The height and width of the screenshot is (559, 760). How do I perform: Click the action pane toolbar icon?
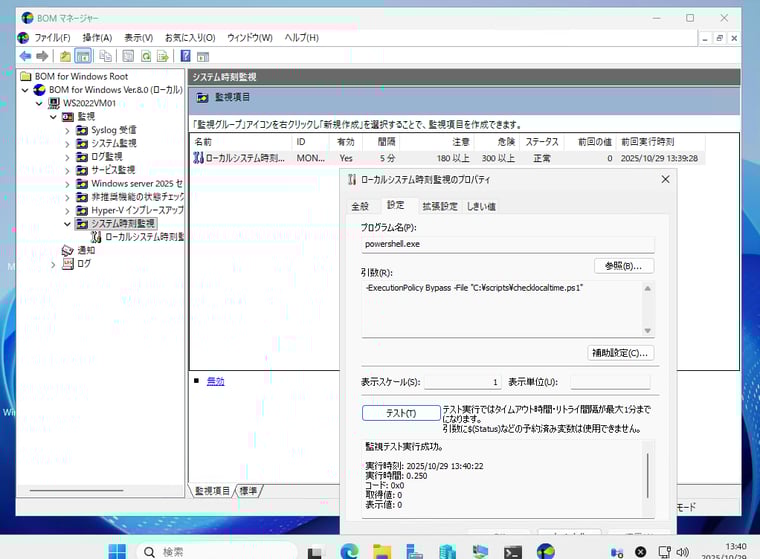(203, 57)
